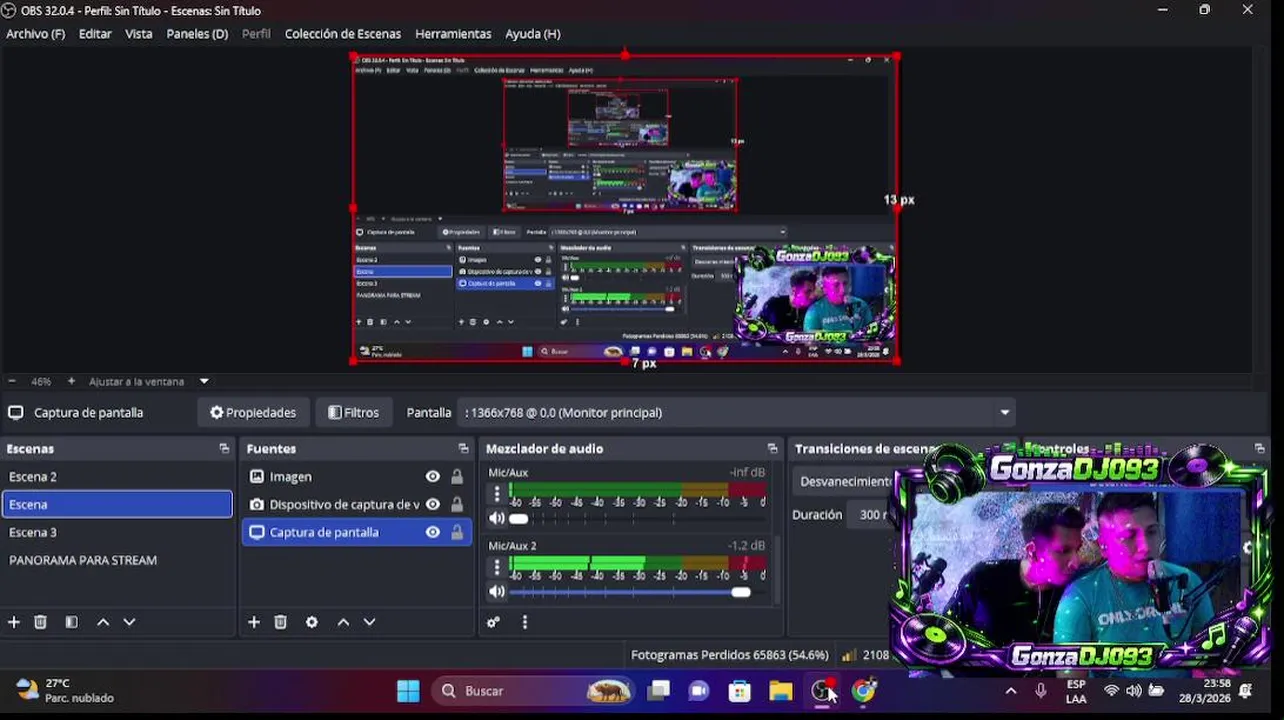The image size is (1284, 720).
Task: Select the PANORAMA PARA STREAM scene
Action: coord(117,561)
